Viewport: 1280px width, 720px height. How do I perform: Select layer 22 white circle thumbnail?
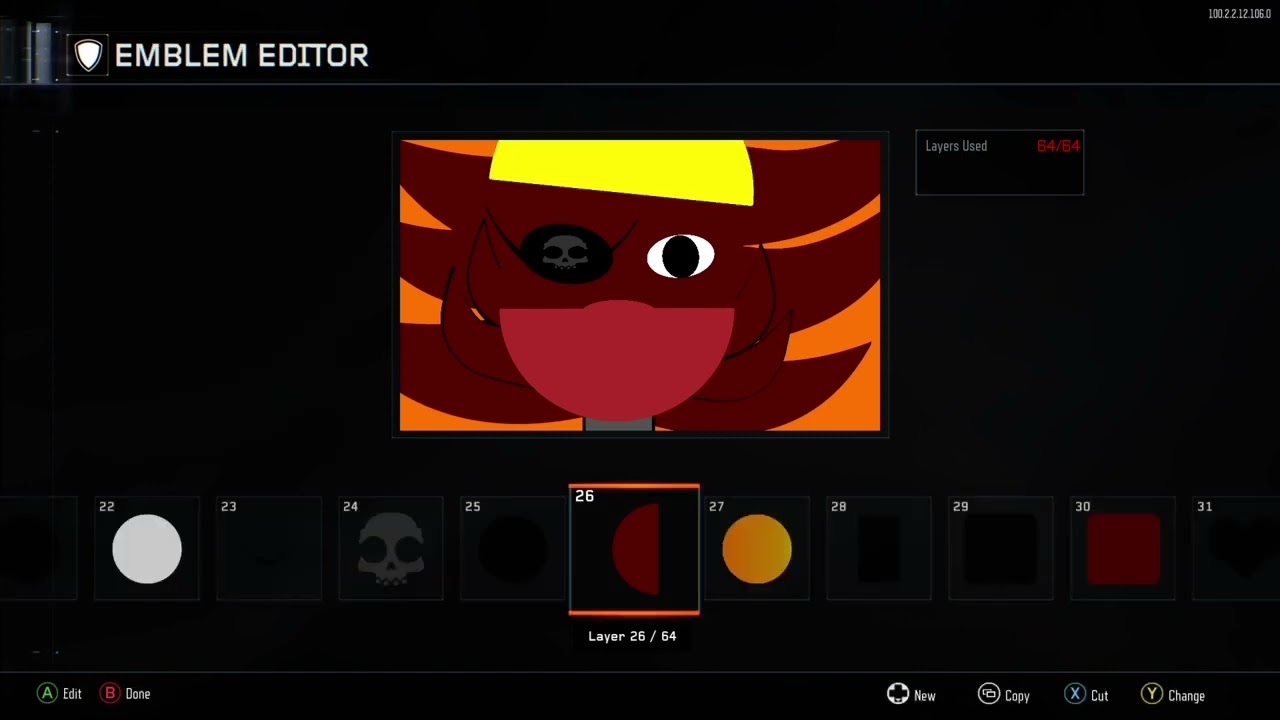point(147,548)
